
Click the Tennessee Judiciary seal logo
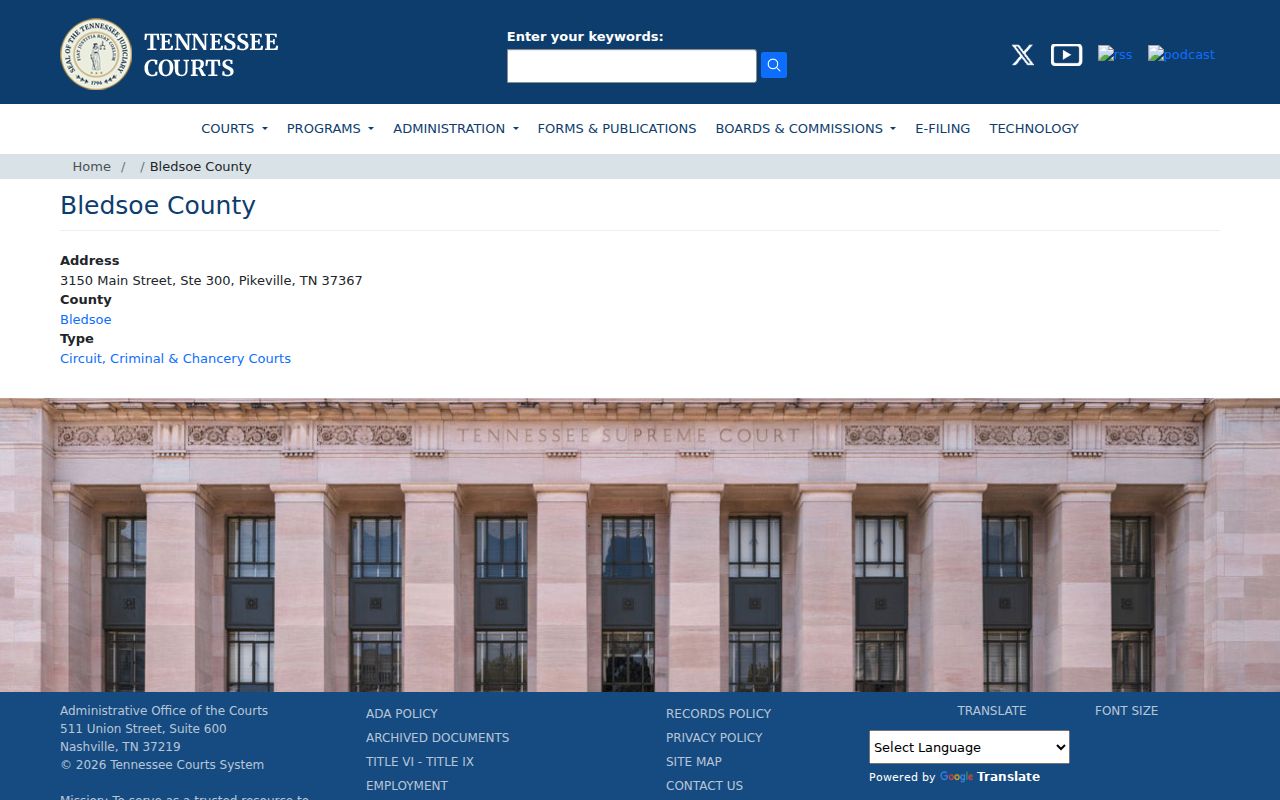point(96,54)
